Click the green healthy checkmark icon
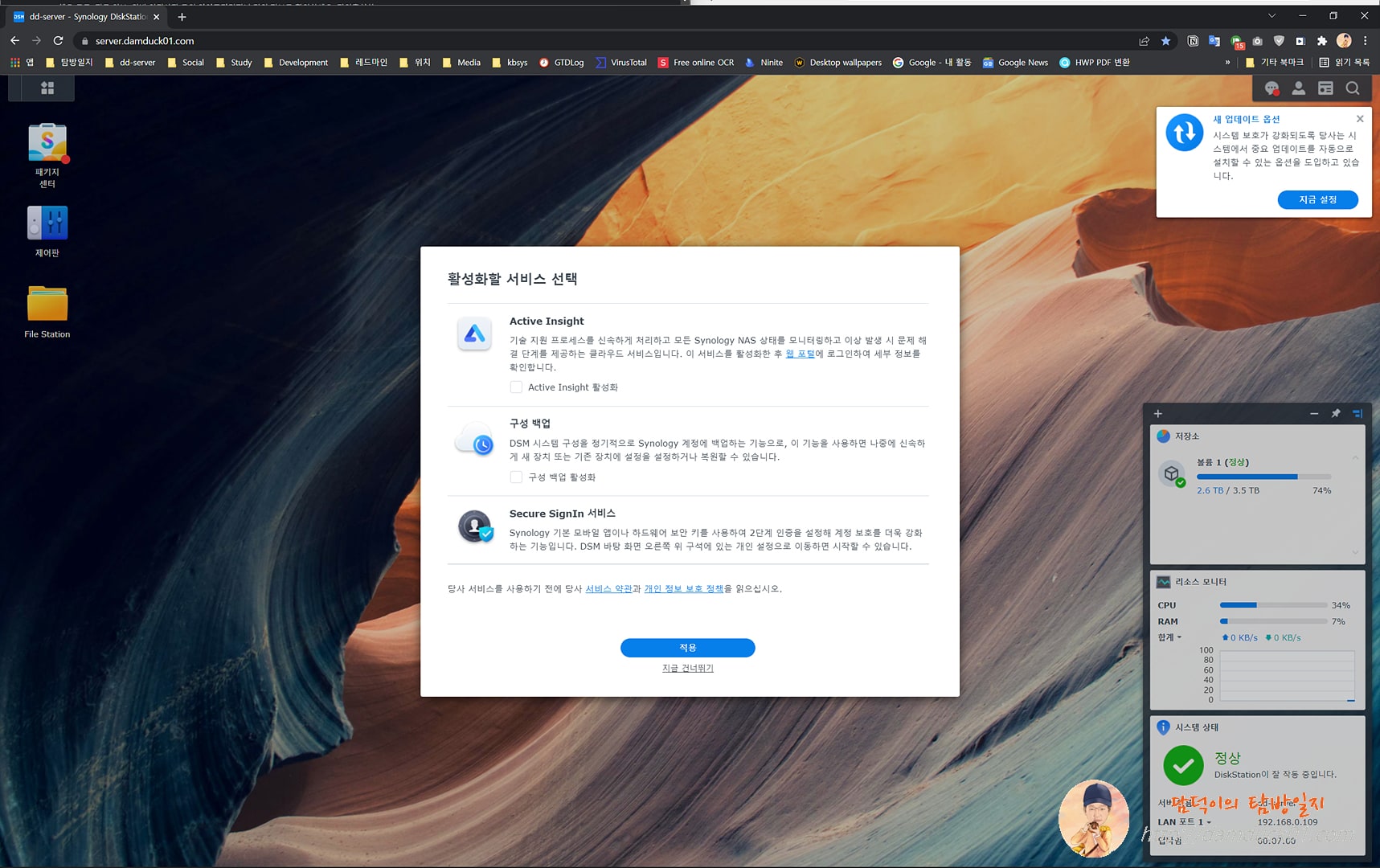1380x868 pixels. tap(1183, 765)
